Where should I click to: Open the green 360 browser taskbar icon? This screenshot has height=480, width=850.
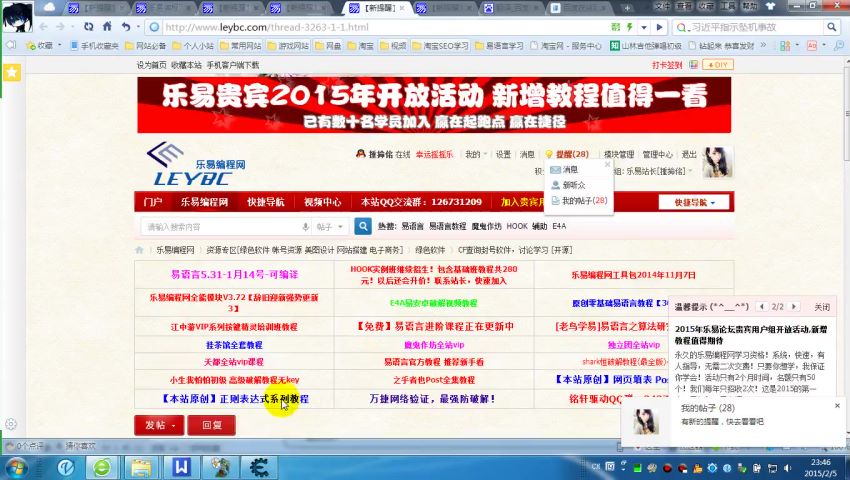102,467
